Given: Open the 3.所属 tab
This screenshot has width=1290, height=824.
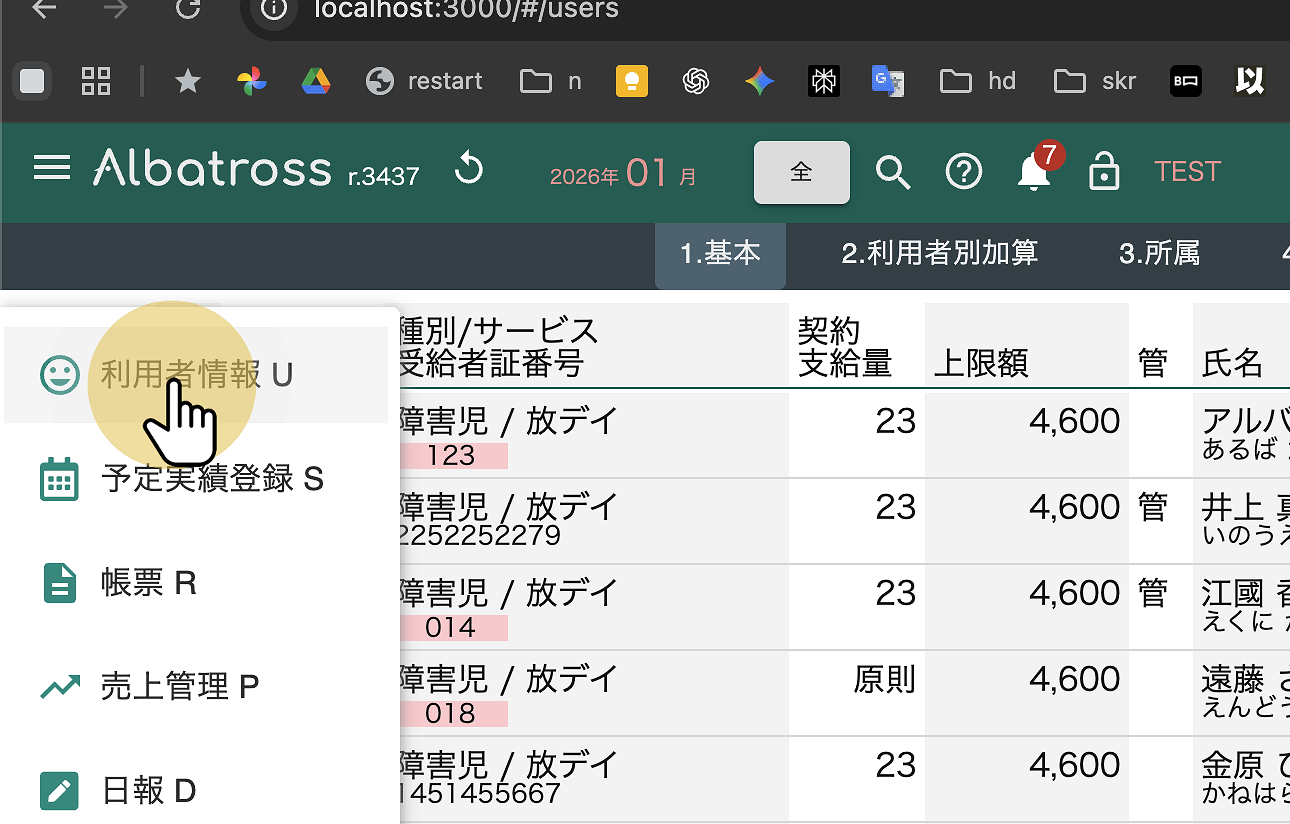Looking at the screenshot, I should pyautogui.click(x=1159, y=254).
